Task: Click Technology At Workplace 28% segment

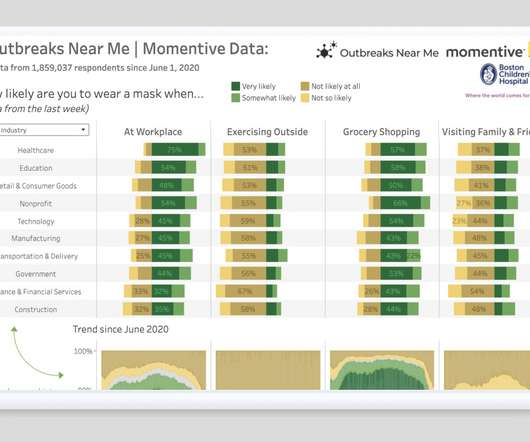Action: [x=143, y=221]
